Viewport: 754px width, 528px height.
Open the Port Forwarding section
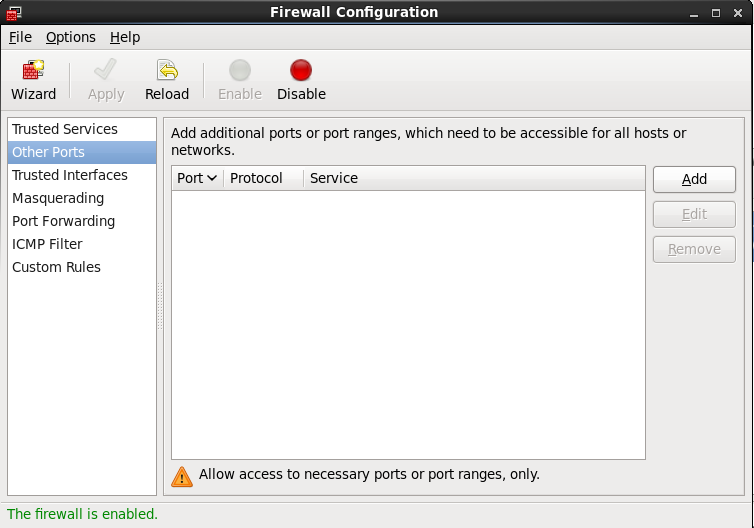tap(82, 221)
